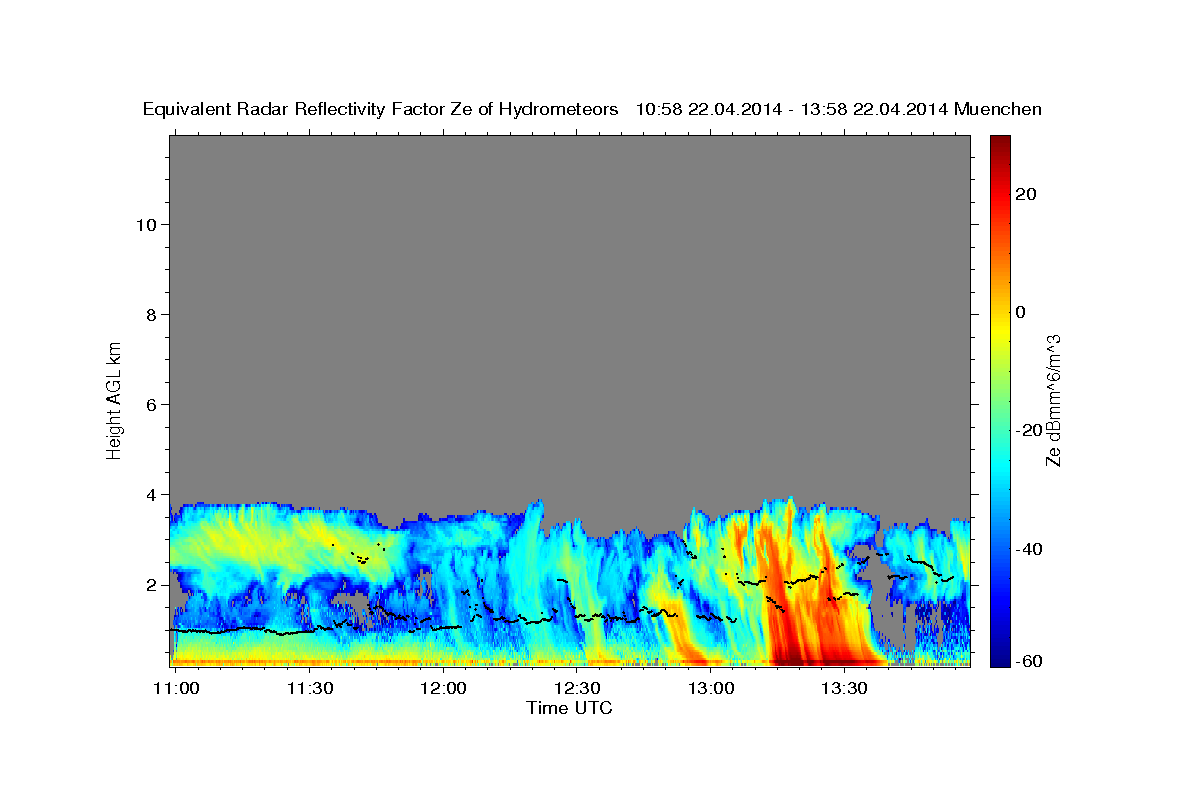Viewport: 1200px width, 800px height.
Task: Click the '12:00' time tick label
Action: click(x=443, y=688)
